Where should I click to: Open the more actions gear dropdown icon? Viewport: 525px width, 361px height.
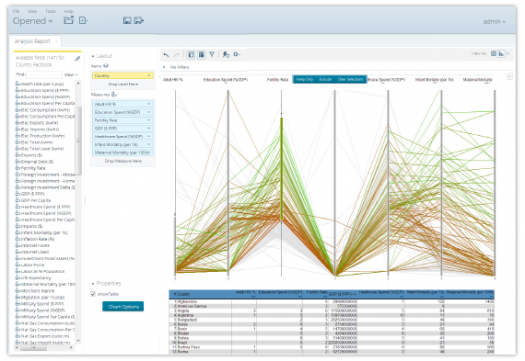(x=237, y=54)
